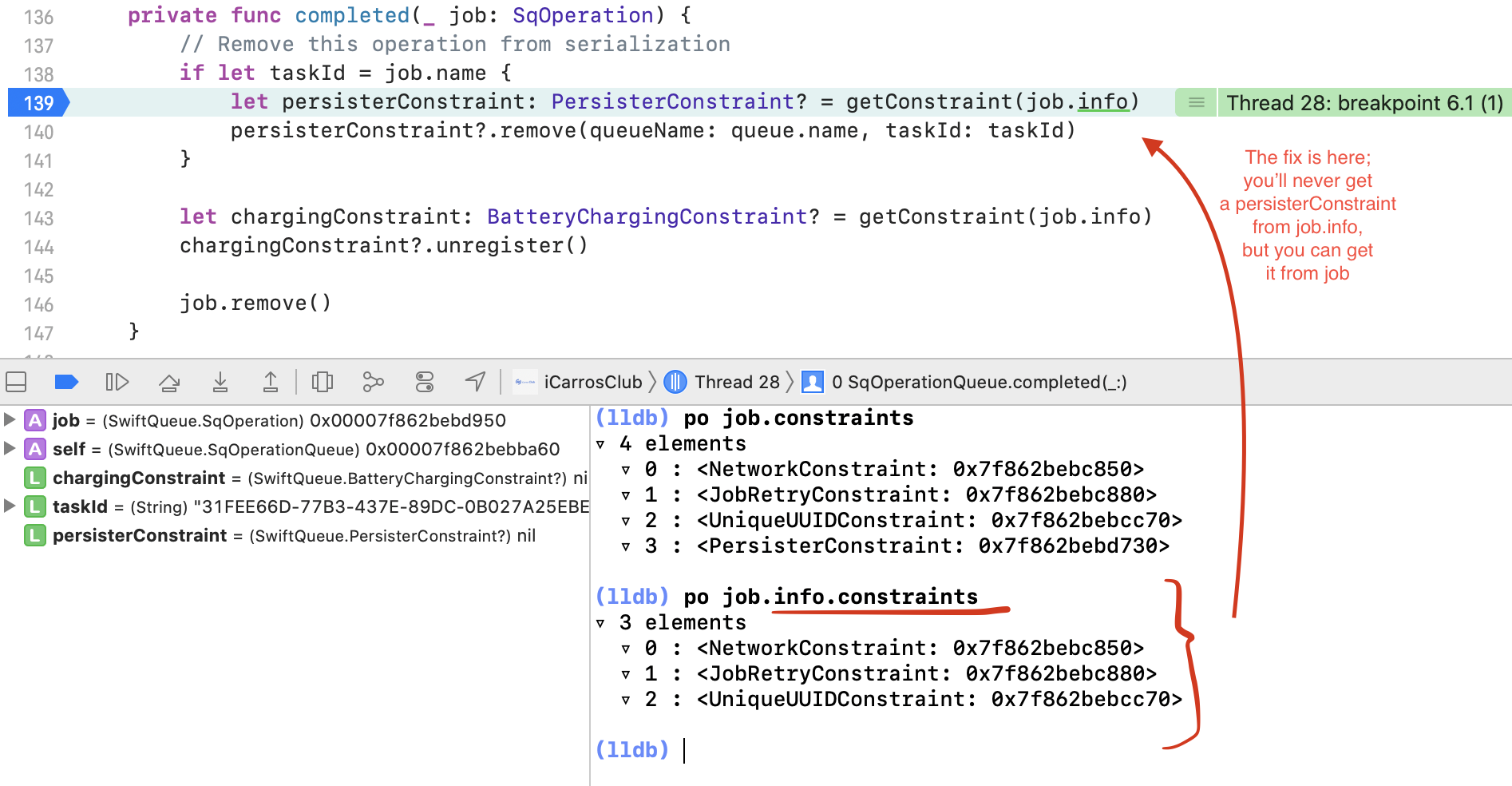Collapse the 4 elements console result

tap(600, 443)
